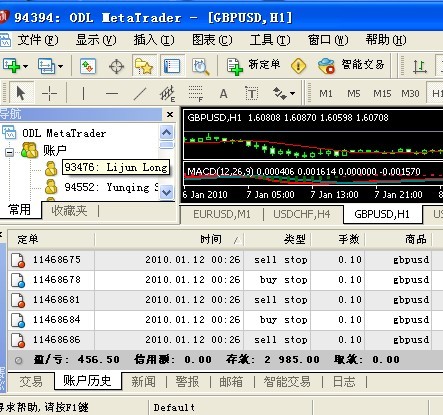Toggle the Market Watch window icon
Screen dimensions: 443x415
click(x=88, y=66)
